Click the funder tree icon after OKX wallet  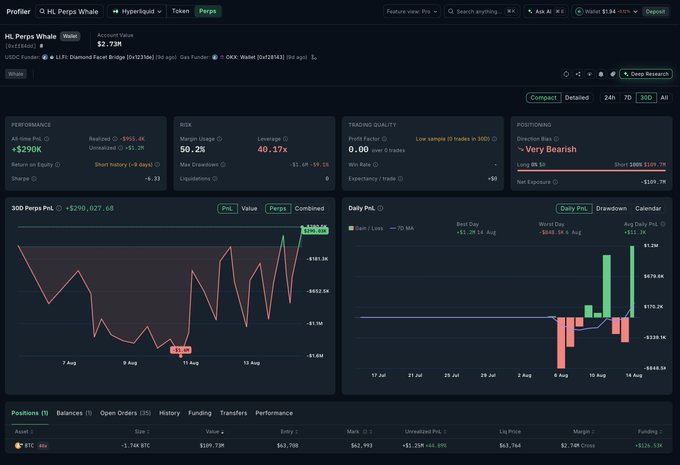pyautogui.click(x=314, y=57)
